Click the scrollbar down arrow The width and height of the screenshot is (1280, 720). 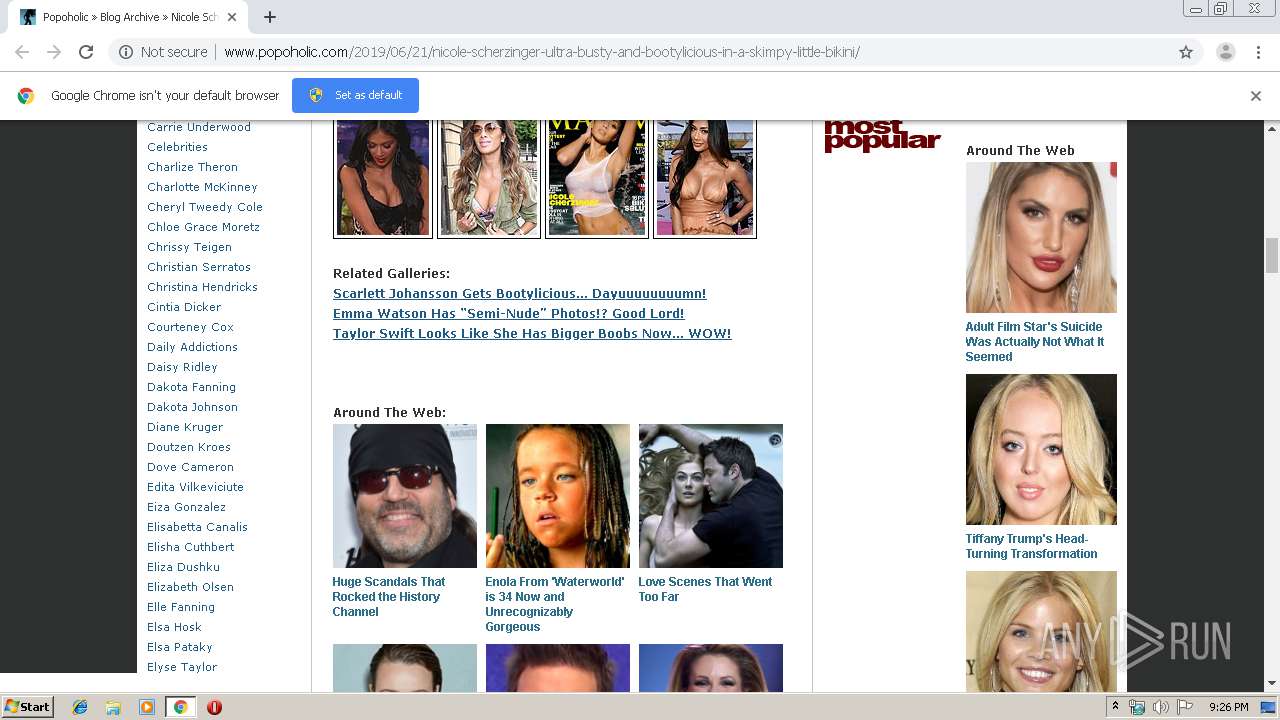(x=1272, y=683)
